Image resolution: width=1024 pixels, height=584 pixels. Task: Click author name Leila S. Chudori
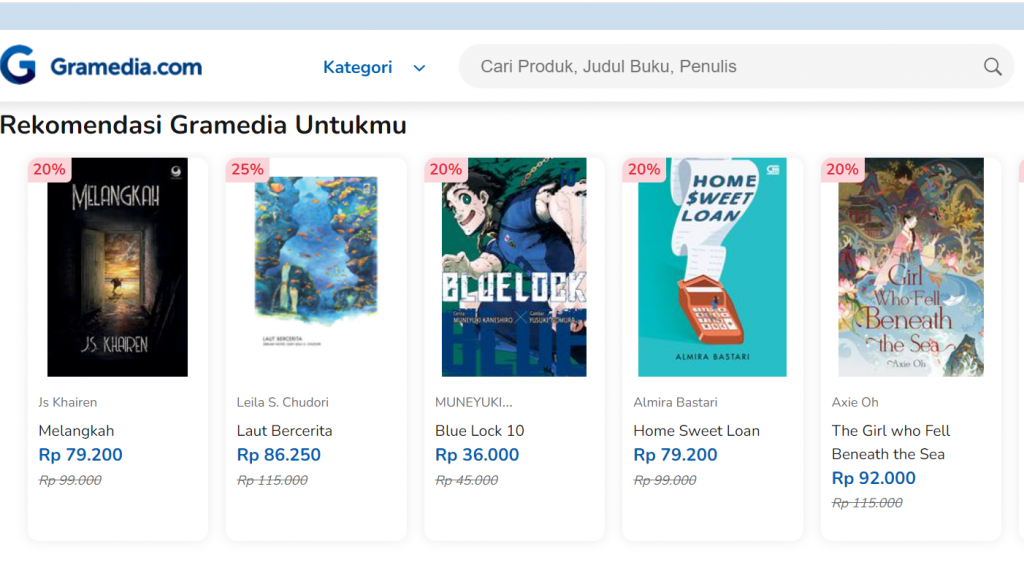point(282,402)
